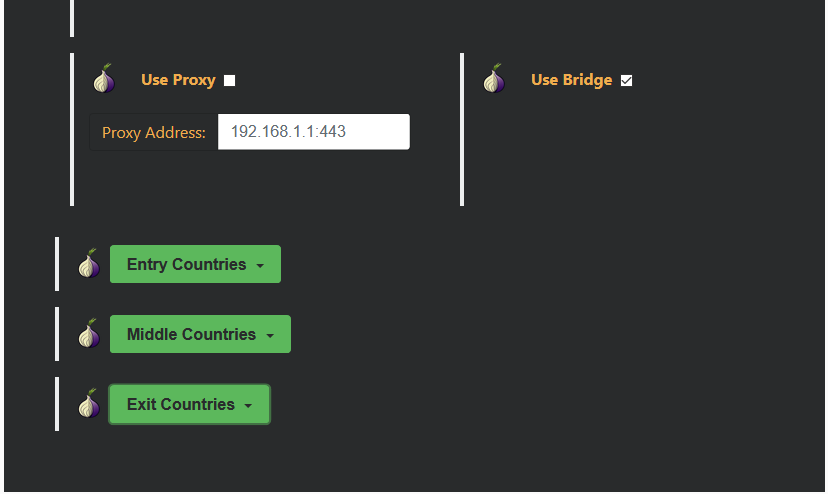The width and height of the screenshot is (828, 494).
Task: Uncheck the Use Bridge checkbox
Action: (x=627, y=81)
